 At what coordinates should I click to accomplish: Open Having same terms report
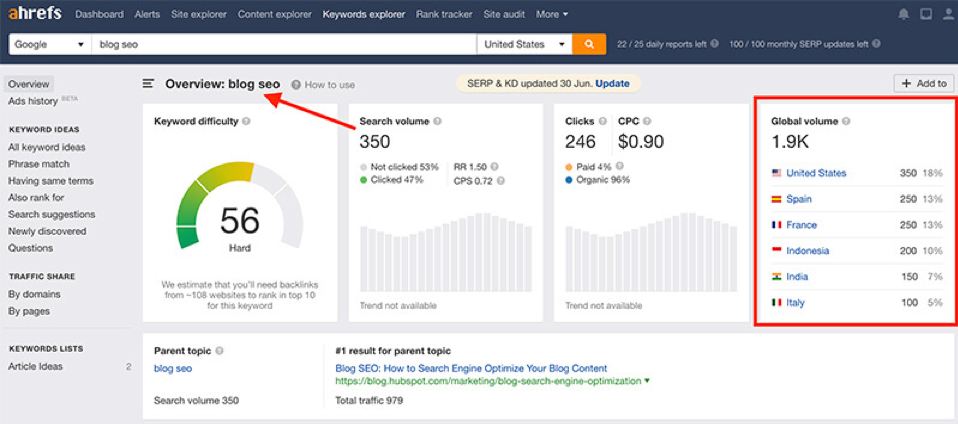pos(51,181)
